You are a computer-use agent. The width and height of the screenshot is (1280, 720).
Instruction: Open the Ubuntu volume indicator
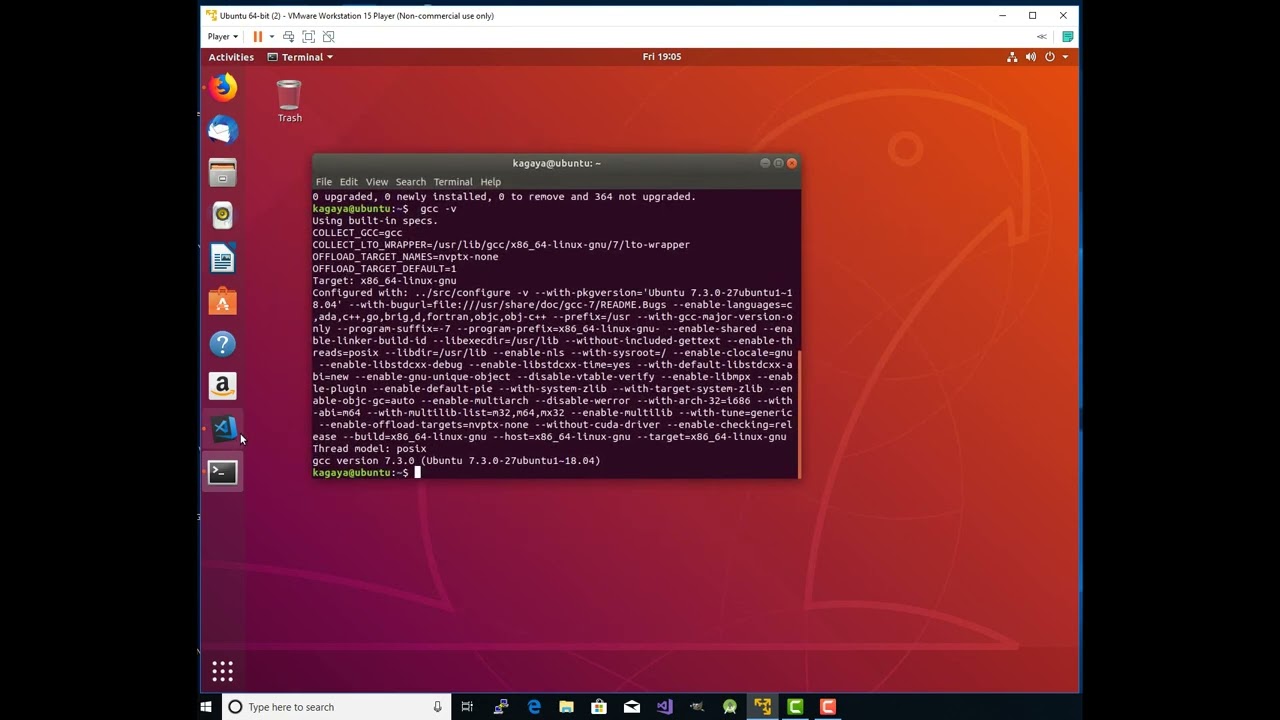point(1031,57)
